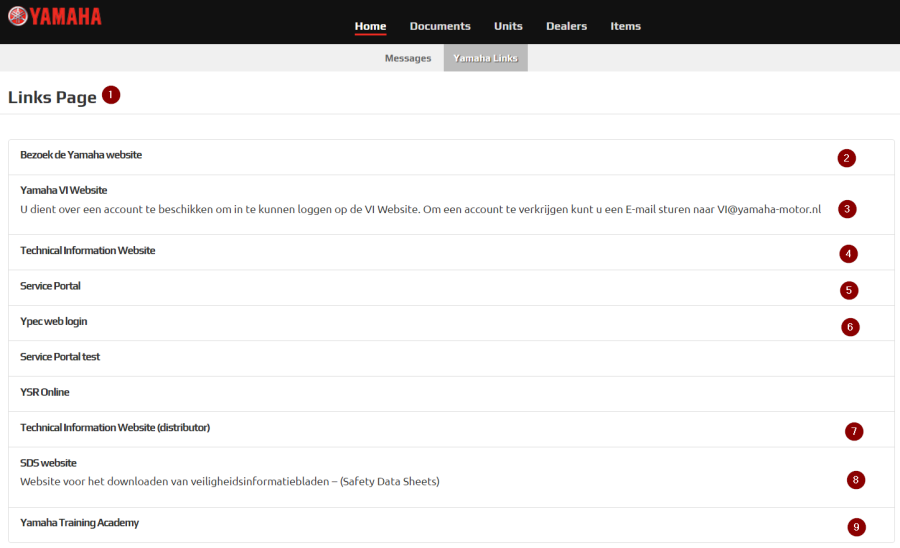Click the Links Page heading
Screen dimensions: 900x548
click(x=52, y=98)
